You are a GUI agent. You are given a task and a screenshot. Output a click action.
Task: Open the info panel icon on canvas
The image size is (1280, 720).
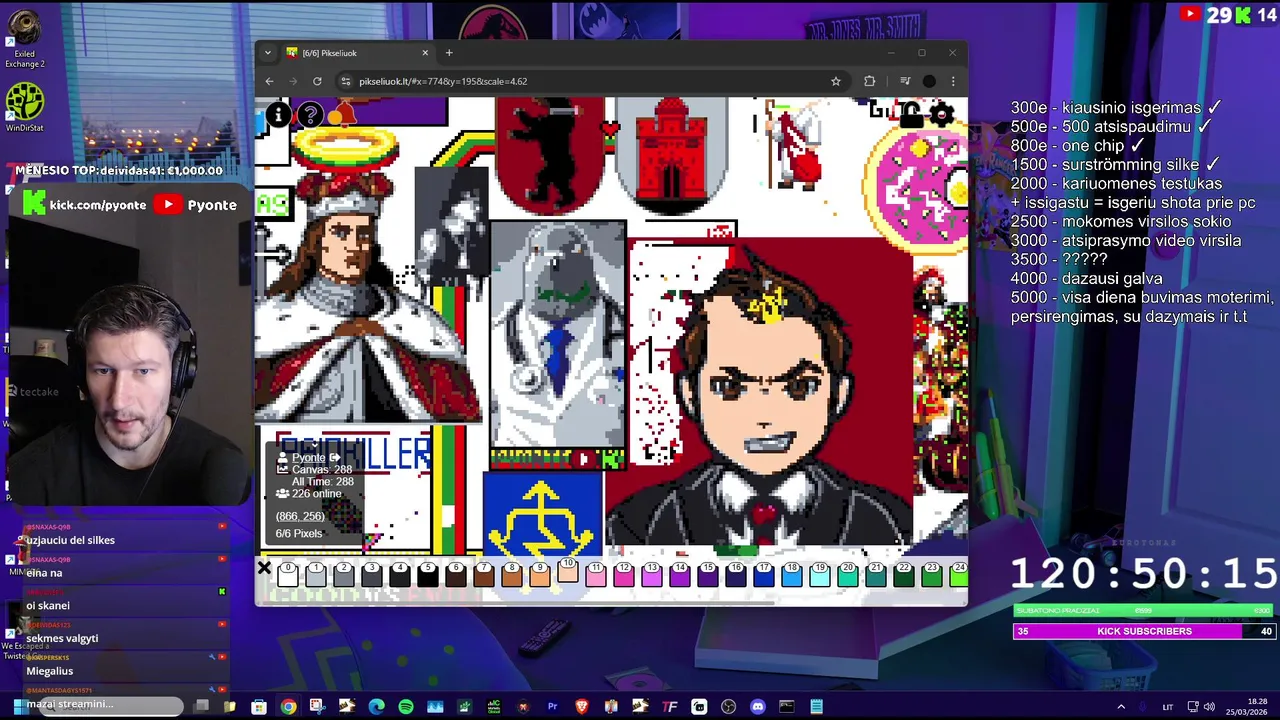278,116
